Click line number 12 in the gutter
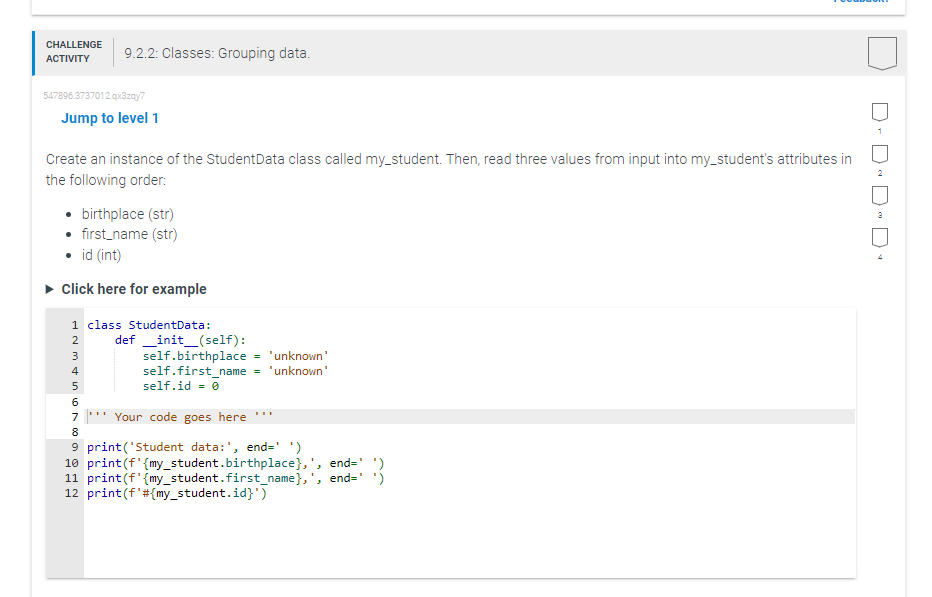 click(x=71, y=493)
